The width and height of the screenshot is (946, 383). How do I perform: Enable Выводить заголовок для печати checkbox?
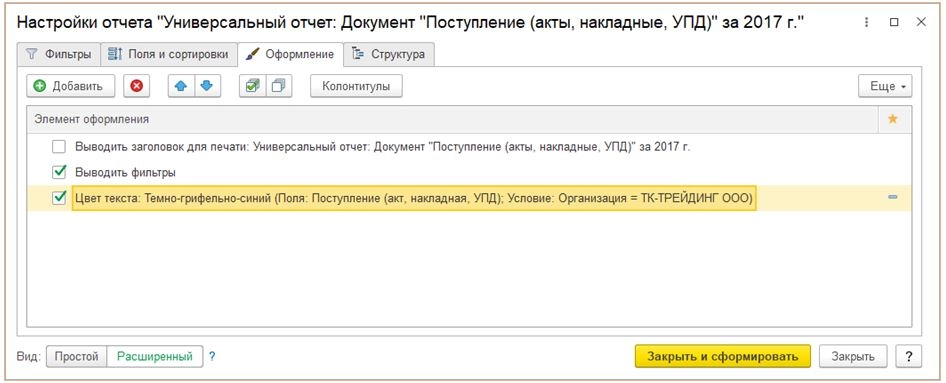[x=59, y=147]
